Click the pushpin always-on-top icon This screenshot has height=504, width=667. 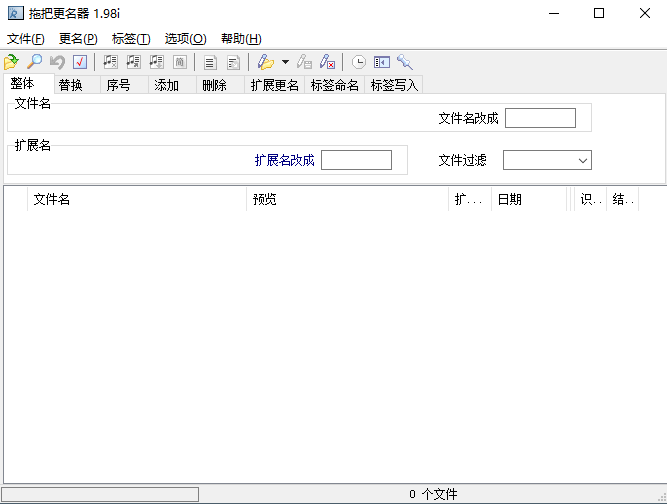click(405, 62)
